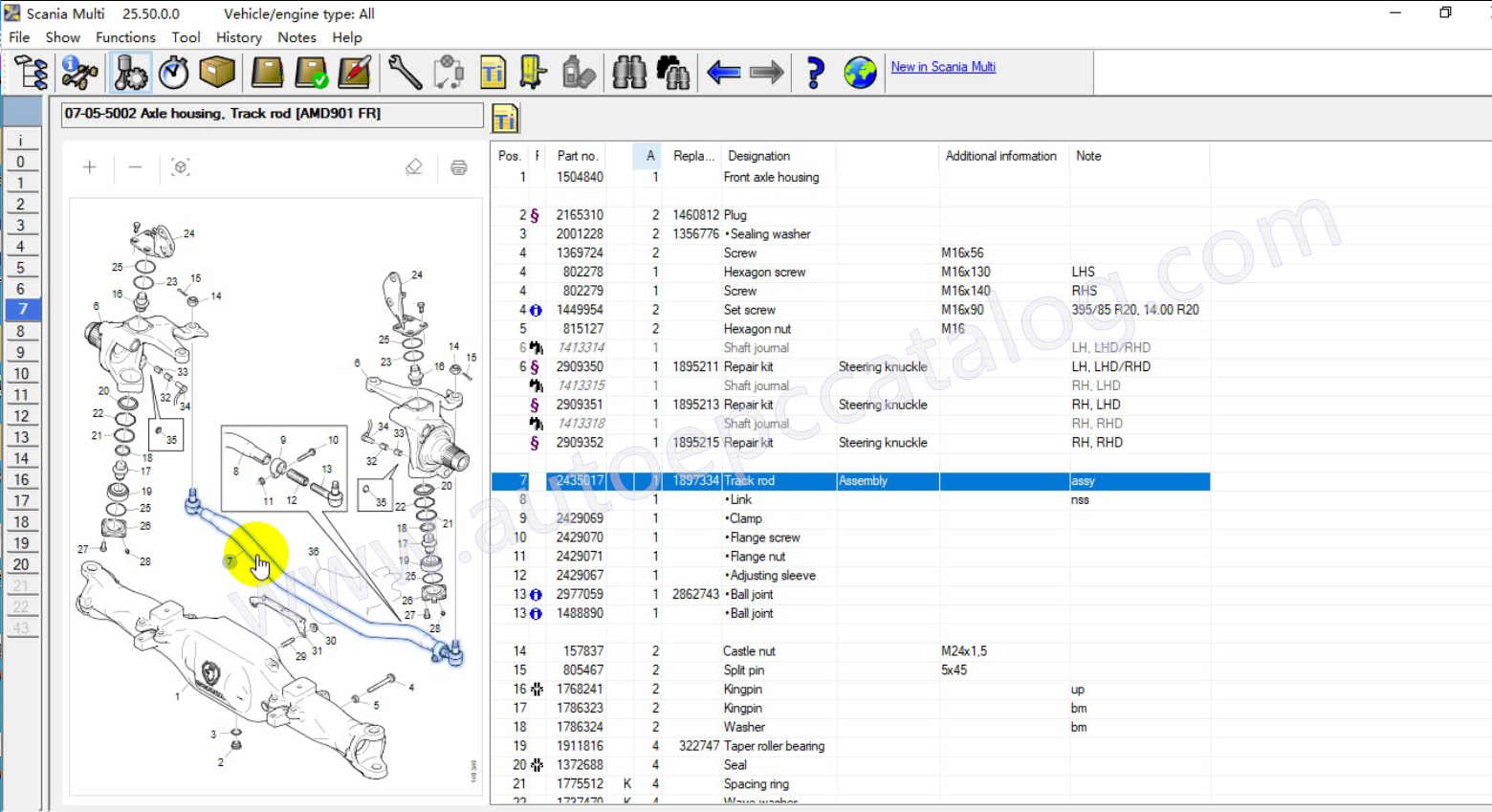Select the Castle nut row

(850, 651)
